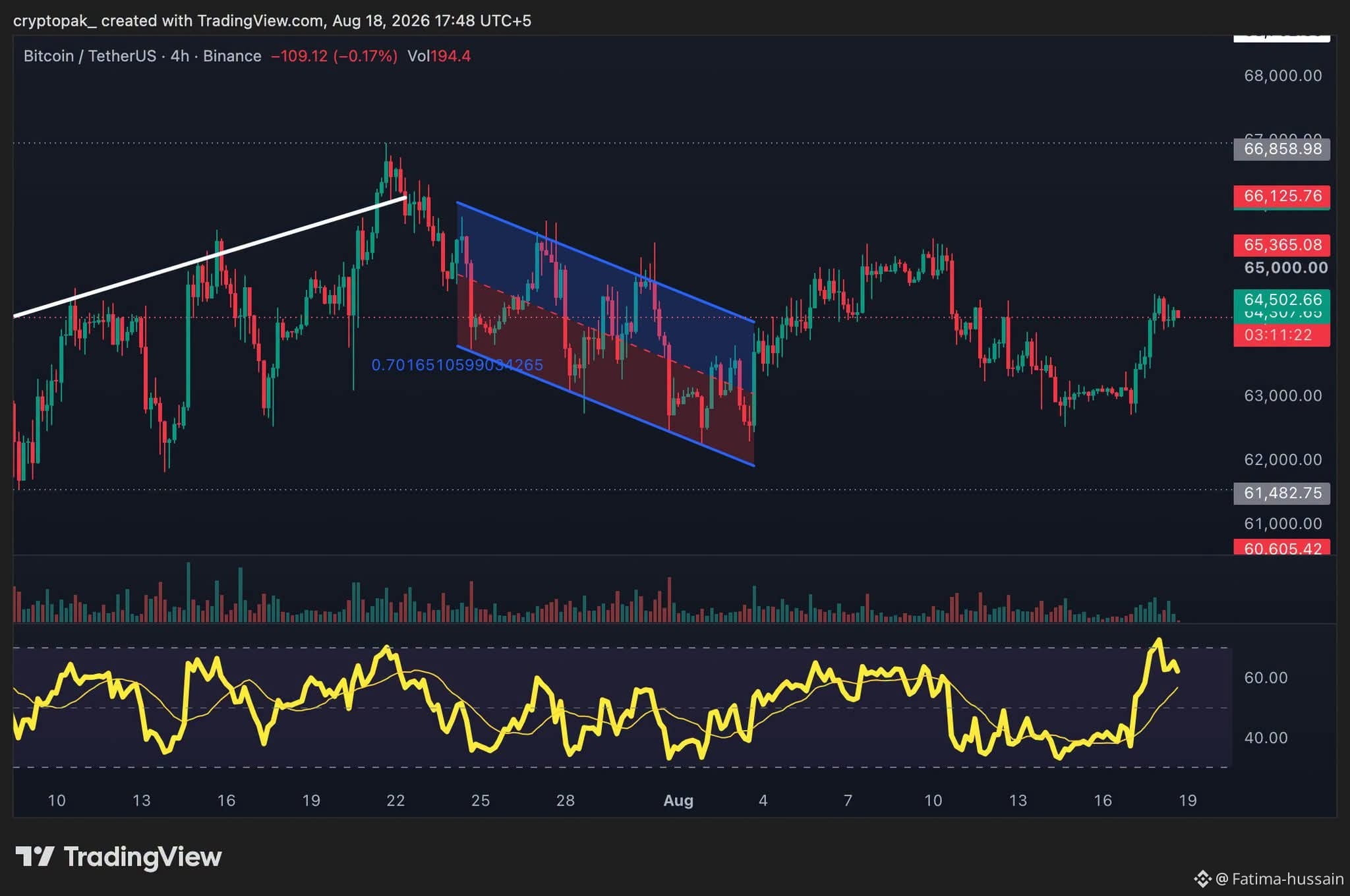This screenshot has width=1350, height=896.
Task: Select the 25 date on time axis
Action: 481,800
